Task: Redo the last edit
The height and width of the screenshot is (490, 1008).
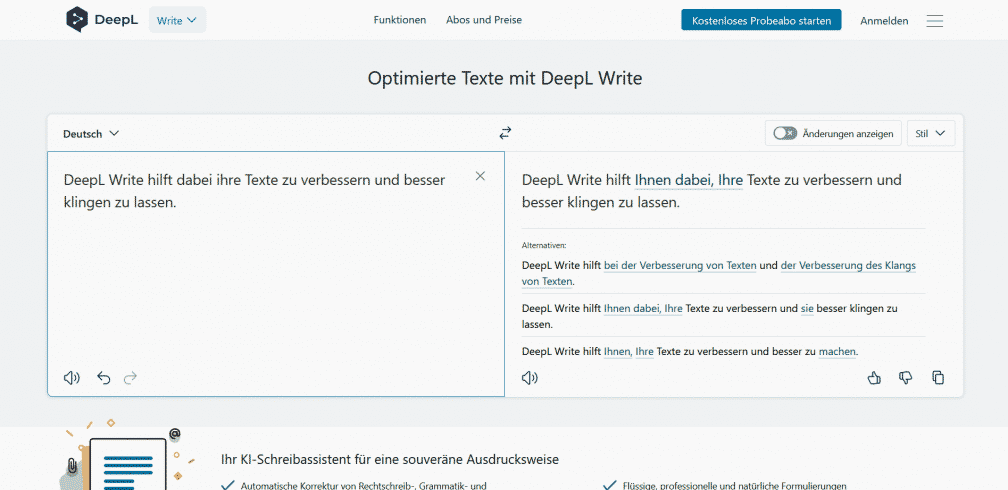Action: [130, 378]
